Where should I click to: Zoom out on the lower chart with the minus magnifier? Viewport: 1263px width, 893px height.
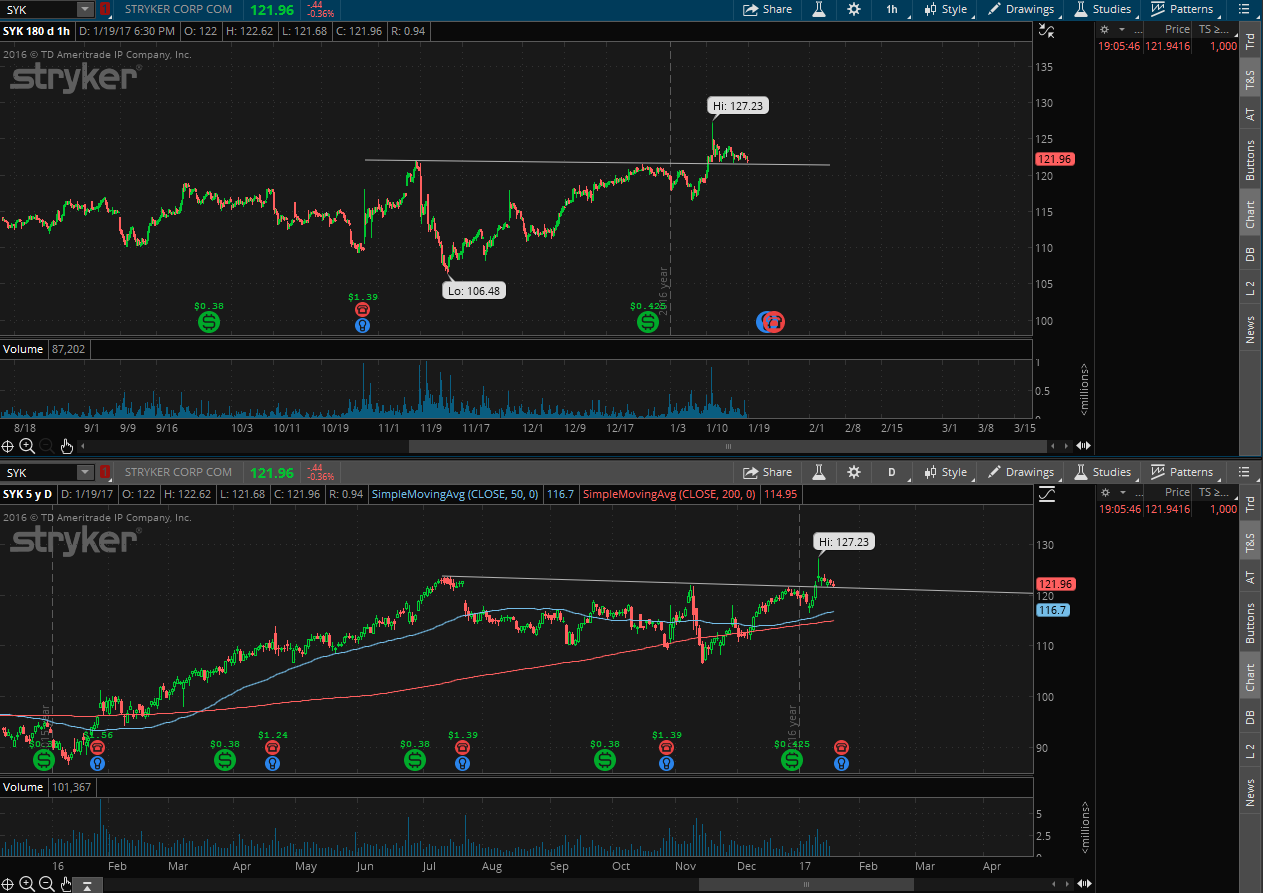point(47,884)
